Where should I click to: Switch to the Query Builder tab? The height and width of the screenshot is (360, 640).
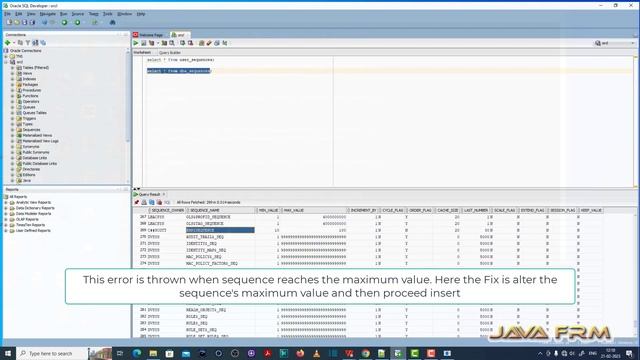(x=169, y=53)
